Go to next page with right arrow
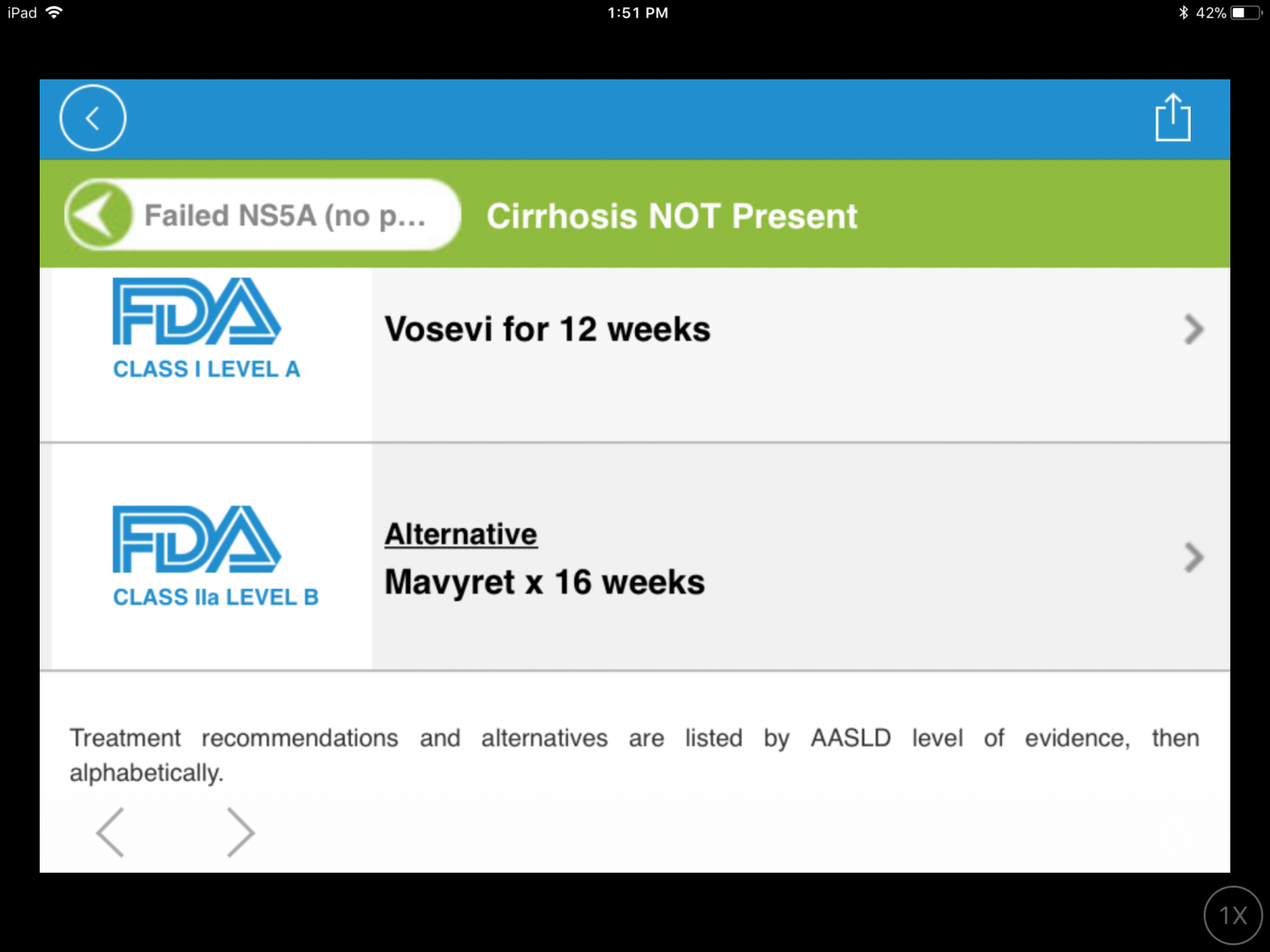This screenshot has height=952, width=1270. point(240,832)
